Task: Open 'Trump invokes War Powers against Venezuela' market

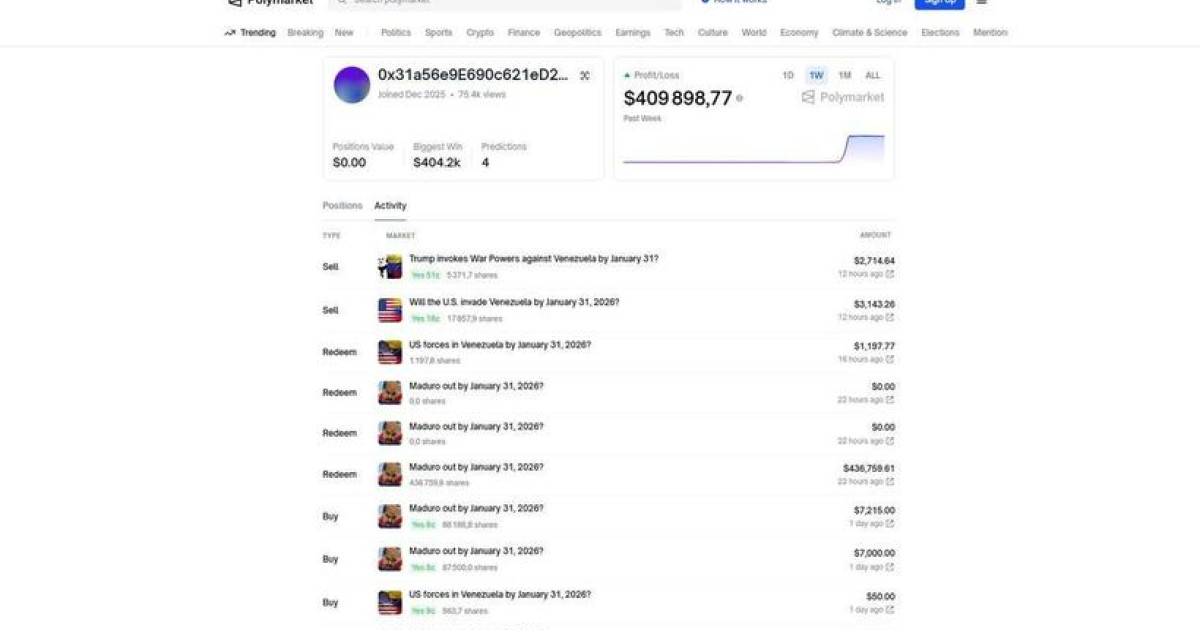Action: [533, 259]
